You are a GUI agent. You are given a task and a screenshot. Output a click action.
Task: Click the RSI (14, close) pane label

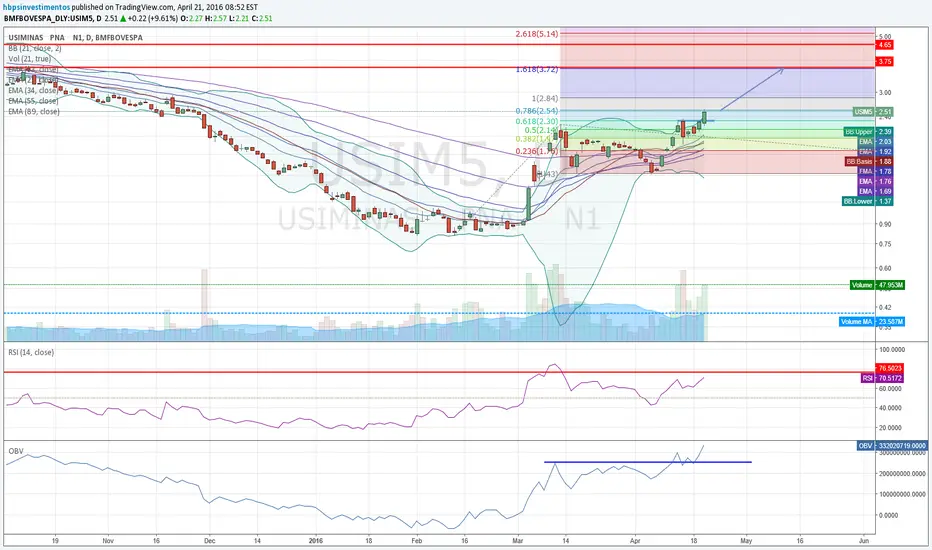31,353
